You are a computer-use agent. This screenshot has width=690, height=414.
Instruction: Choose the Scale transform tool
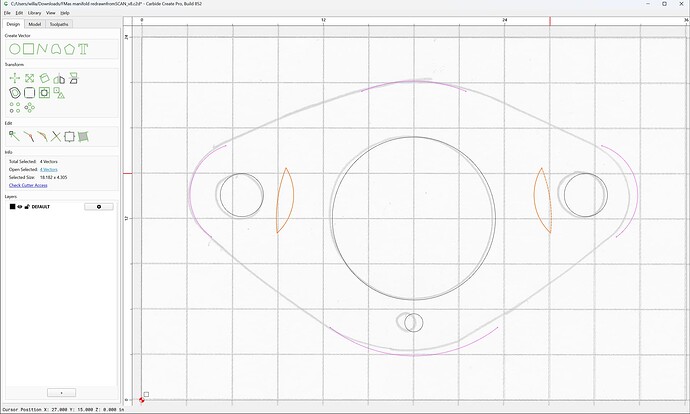[x=29, y=78]
